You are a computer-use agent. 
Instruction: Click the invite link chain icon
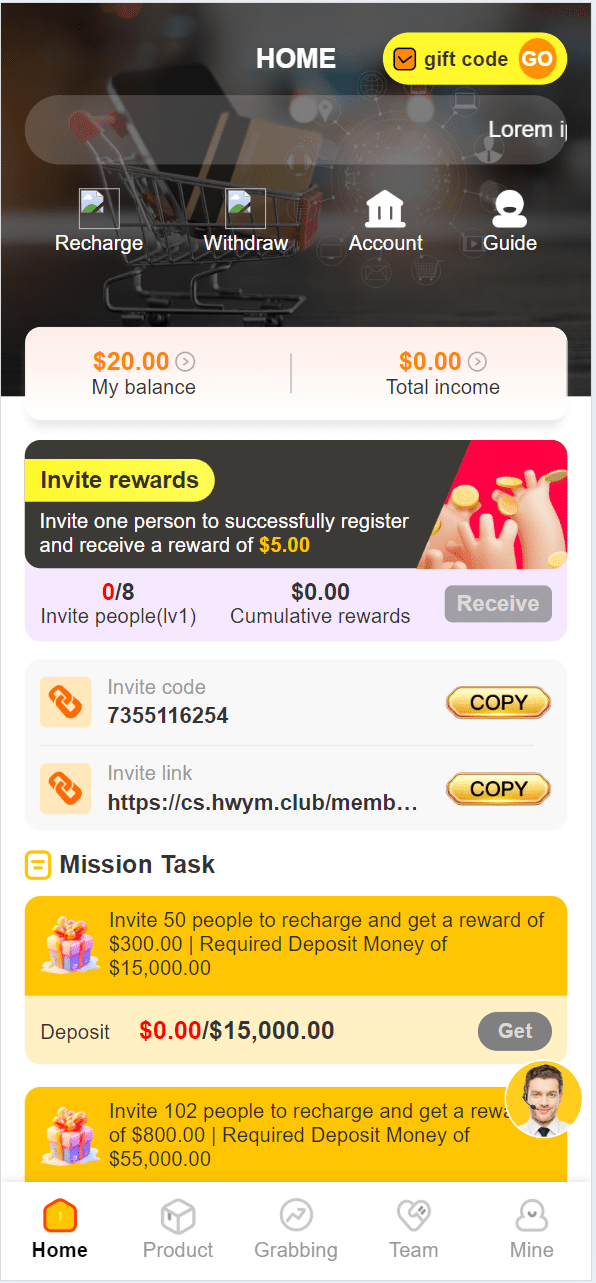[66, 788]
